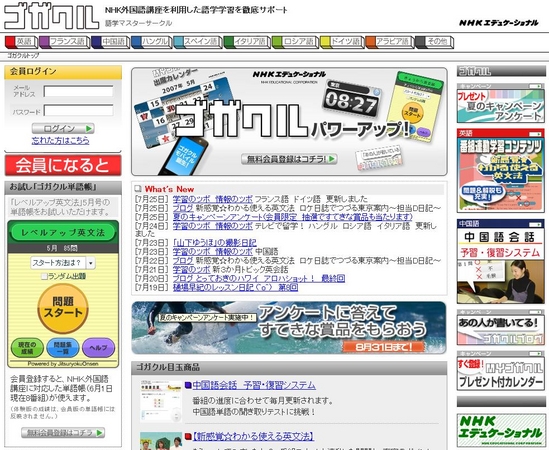
Task: Collapse the キャンペーン box above ゴガクルブログ banner
Action: [535, 312]
